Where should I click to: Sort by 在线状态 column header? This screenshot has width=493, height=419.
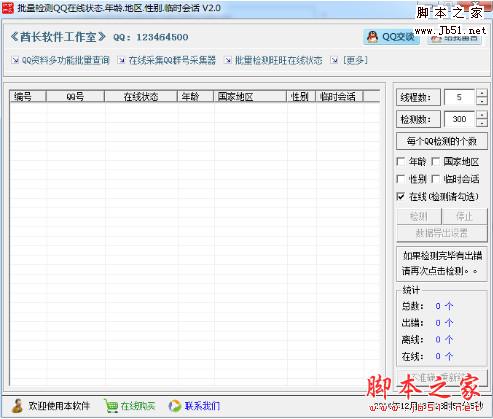point(141,97)
